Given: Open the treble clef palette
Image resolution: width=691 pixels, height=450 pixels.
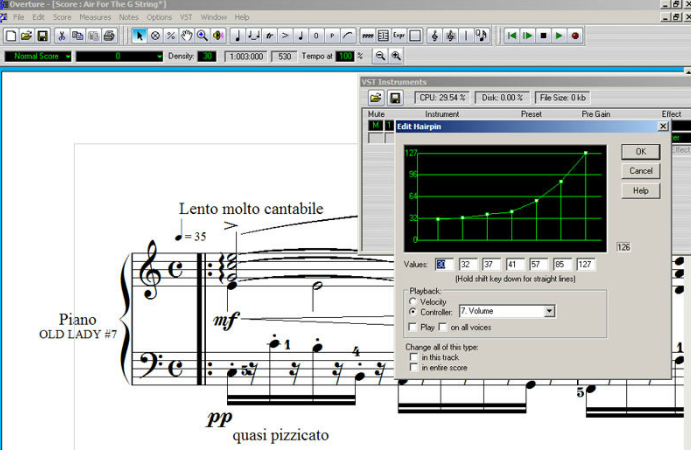Looking at the screenshot, I should click(435, 36).
